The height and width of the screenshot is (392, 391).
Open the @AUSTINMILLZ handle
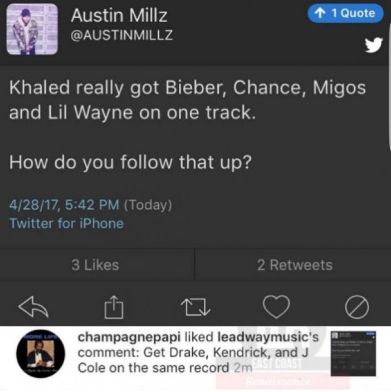point(122,35)
